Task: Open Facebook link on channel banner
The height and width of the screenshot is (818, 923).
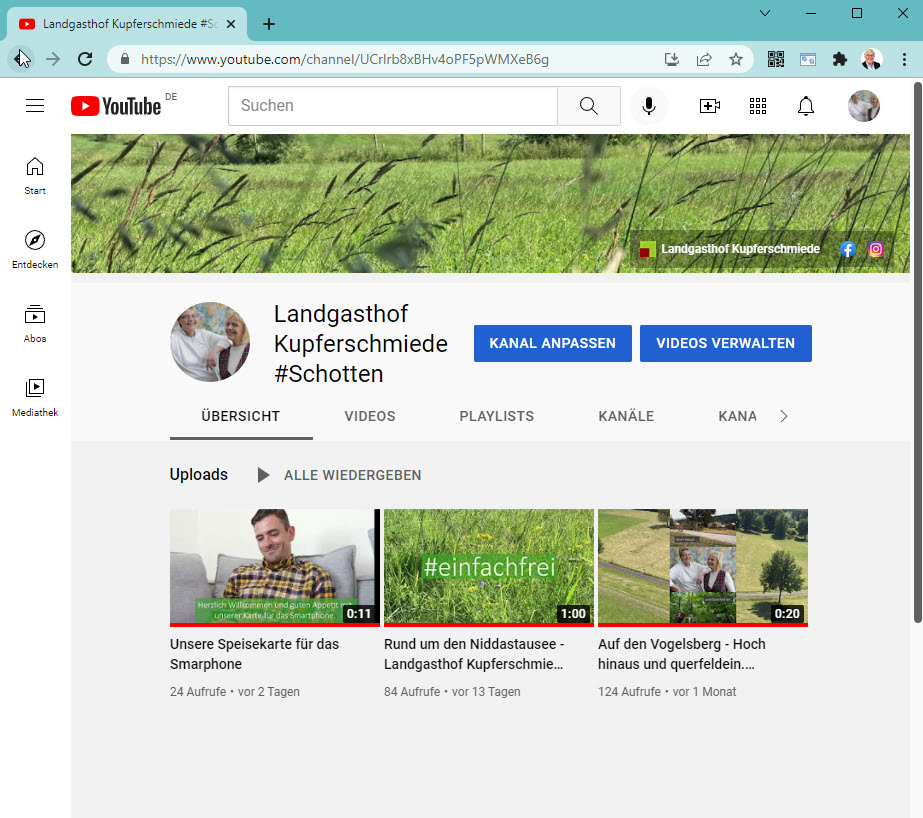Action: tap(847, 249)
